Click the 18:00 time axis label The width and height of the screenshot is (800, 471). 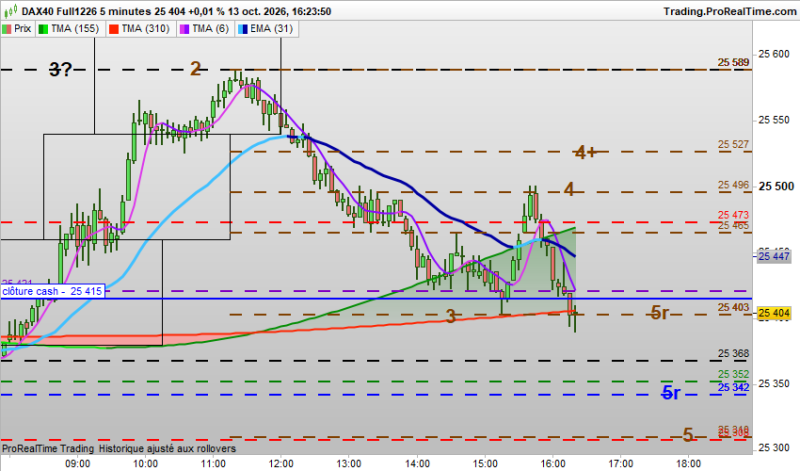tap(689, 464)
